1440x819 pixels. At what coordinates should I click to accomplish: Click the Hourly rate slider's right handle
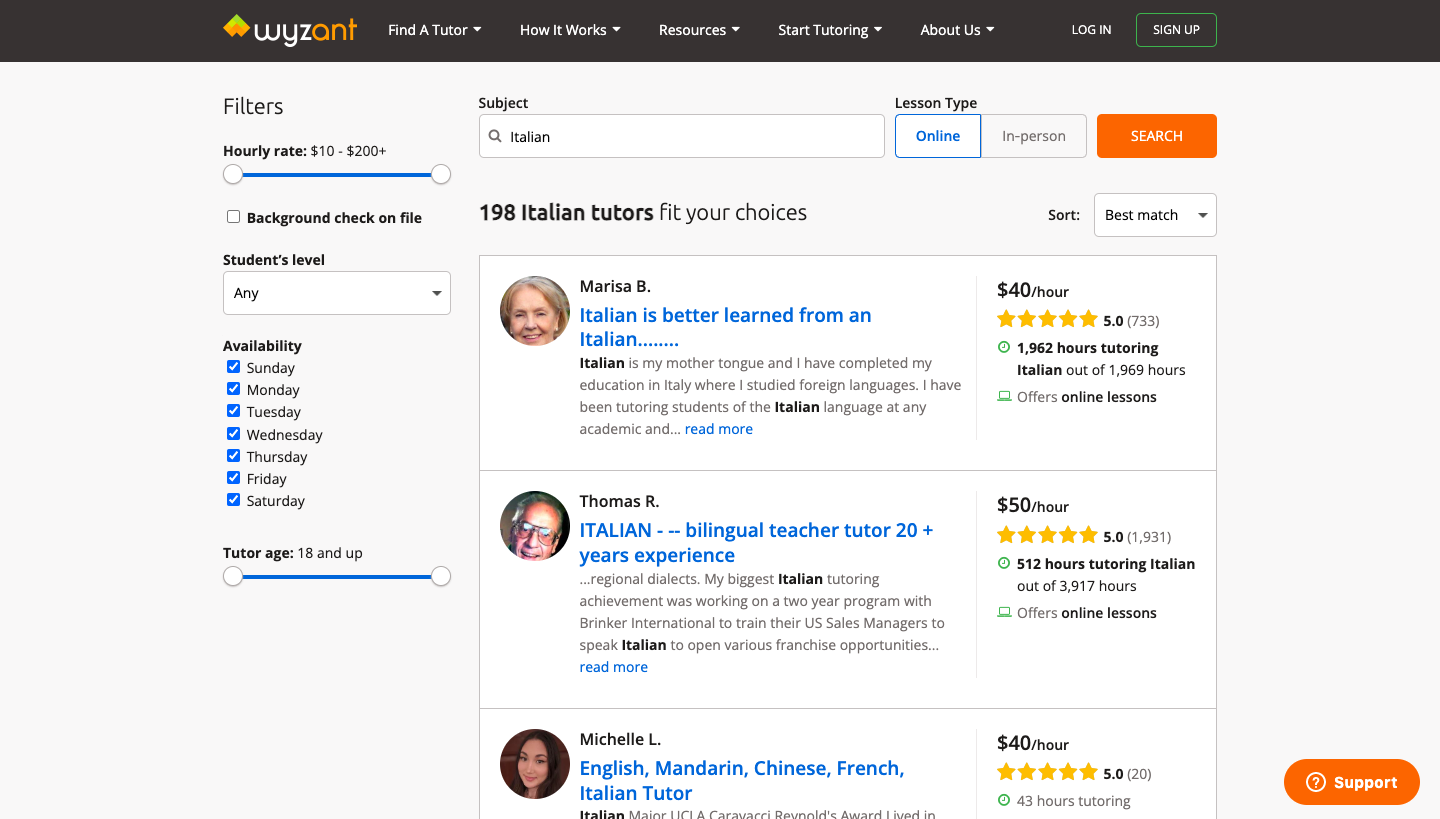pos(441,175)
